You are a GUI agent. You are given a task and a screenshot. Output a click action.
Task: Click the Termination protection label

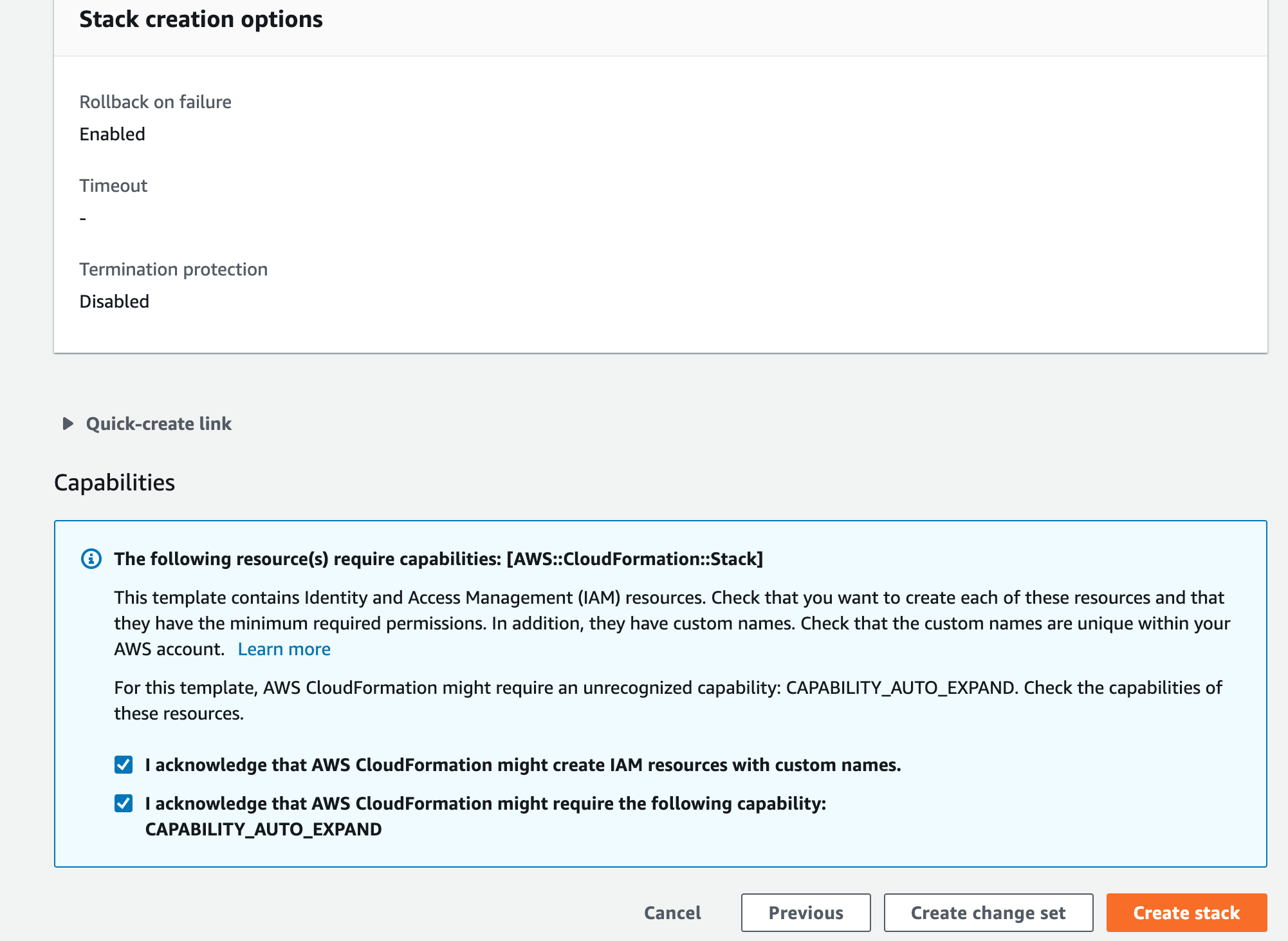(x=173, y=269)
